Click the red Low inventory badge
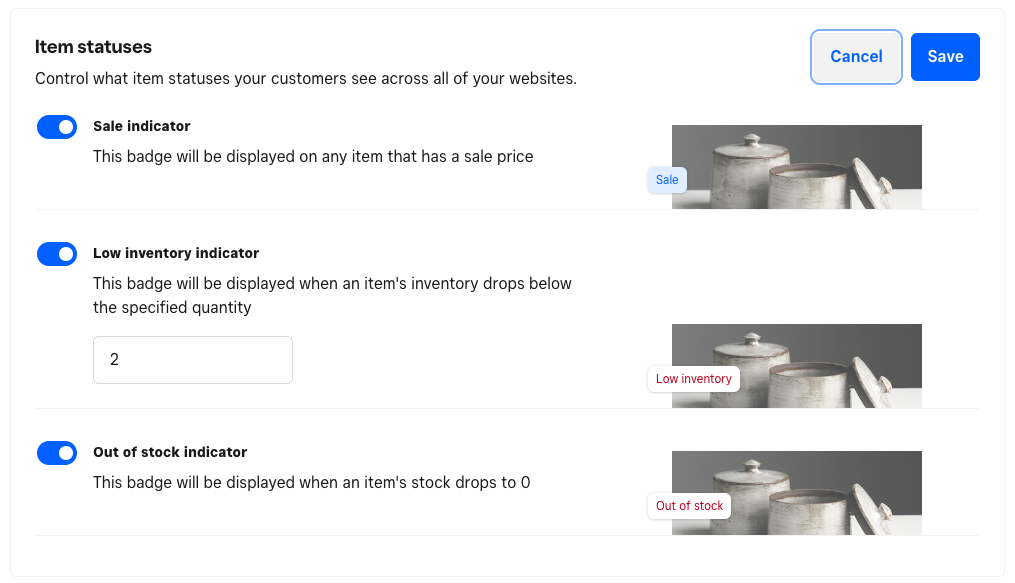 click(x=693, y=379)
